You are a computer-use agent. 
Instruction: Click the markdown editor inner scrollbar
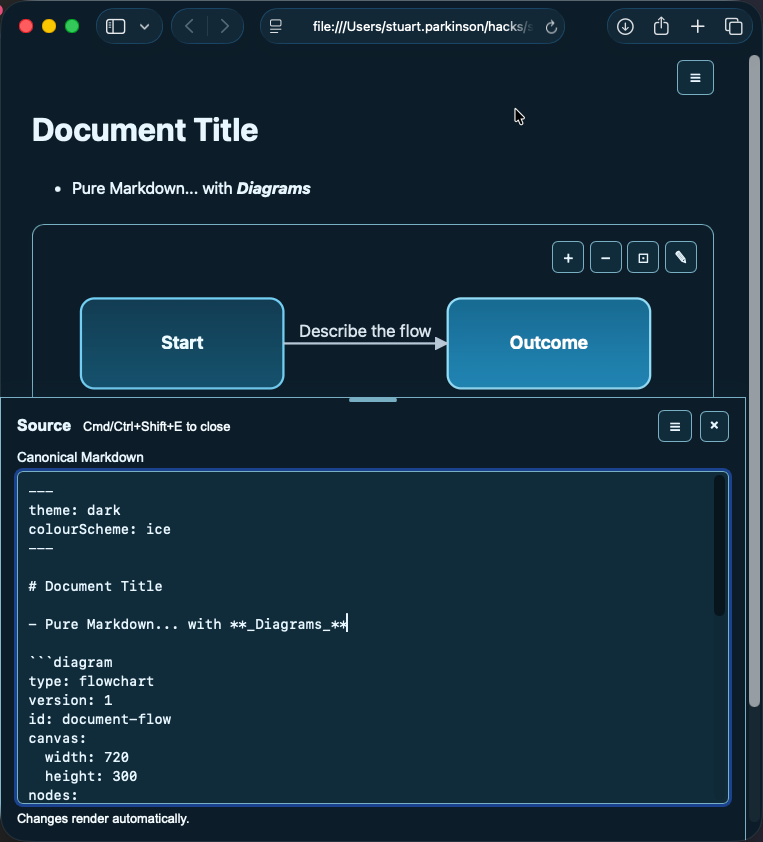tap(720, 545)
